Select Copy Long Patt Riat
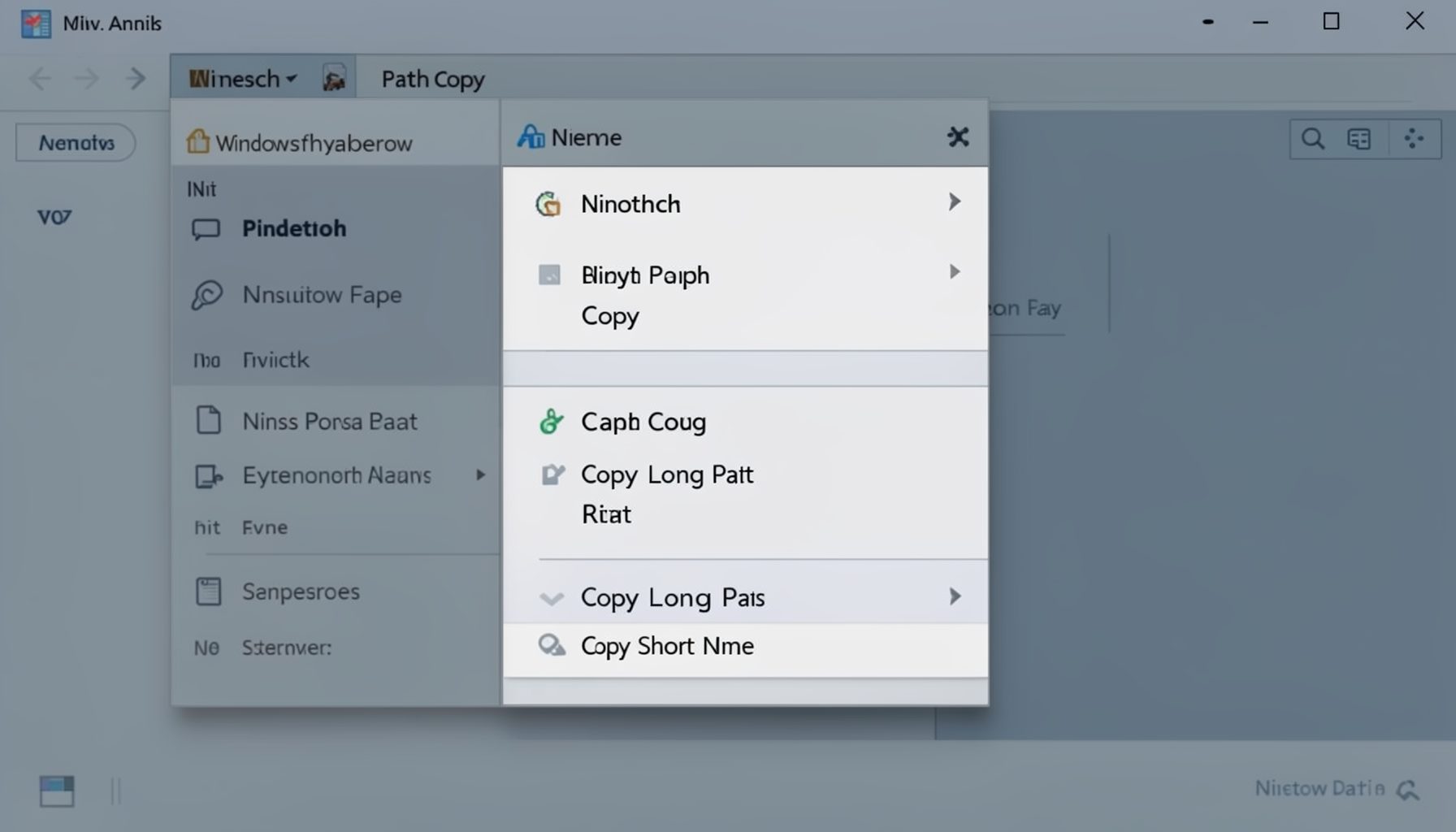1456x832 pixels. pyautogui.click(x=745, y=494)
